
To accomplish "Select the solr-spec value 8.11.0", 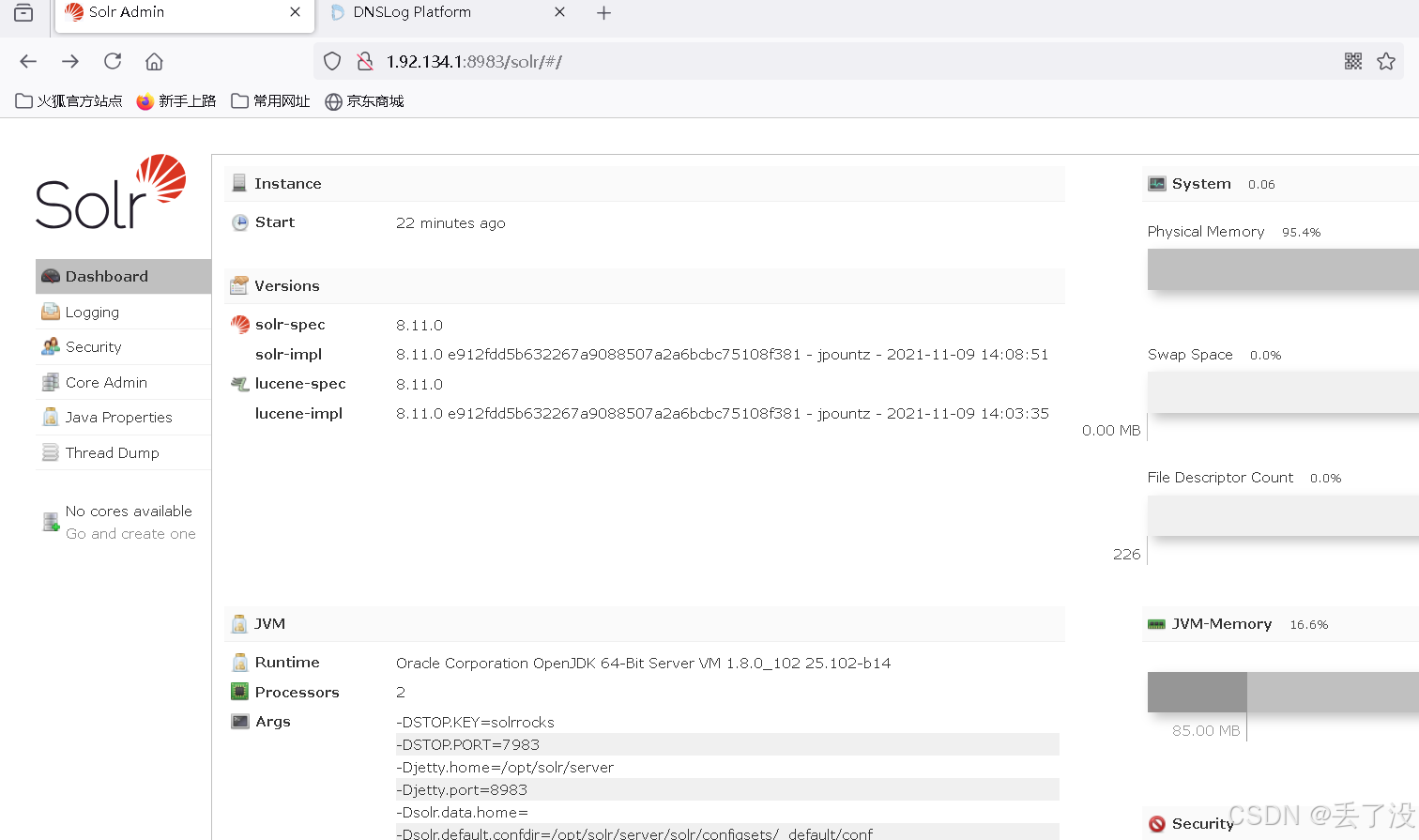I will click(x=420, y=325).
